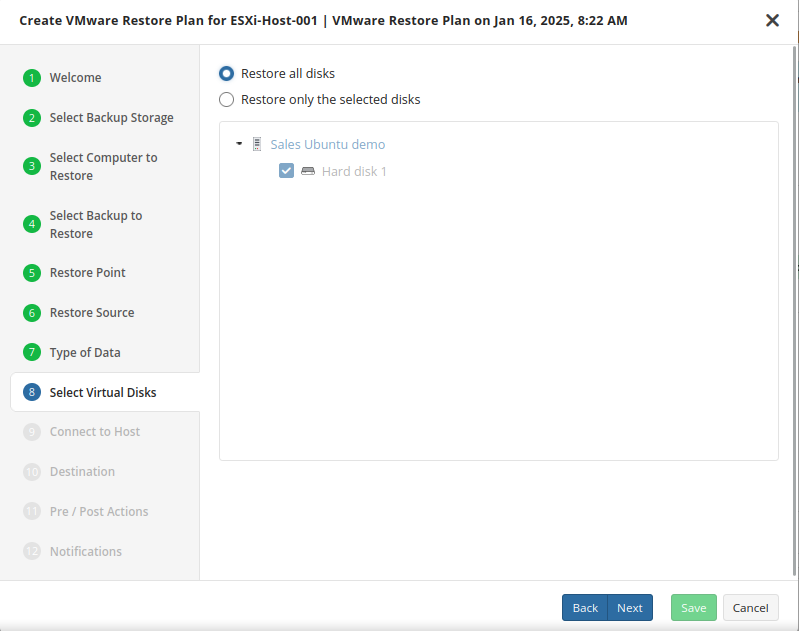This screenshot has height=631, width=799.
Task: Toggle the Hard disk 1 checkbox
Action: (x=286, y=171)
